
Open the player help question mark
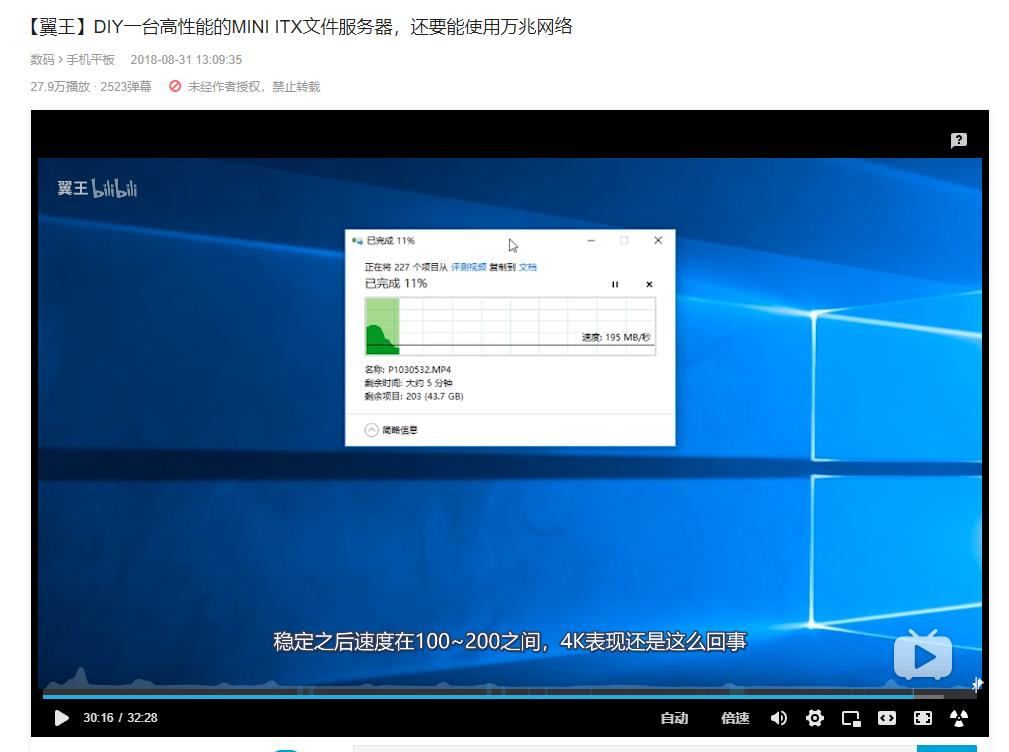[x=959, y=141]
